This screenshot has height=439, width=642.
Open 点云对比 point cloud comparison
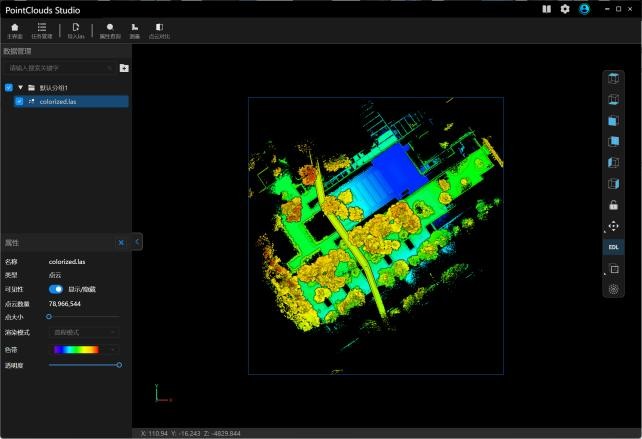coord(159,30)
